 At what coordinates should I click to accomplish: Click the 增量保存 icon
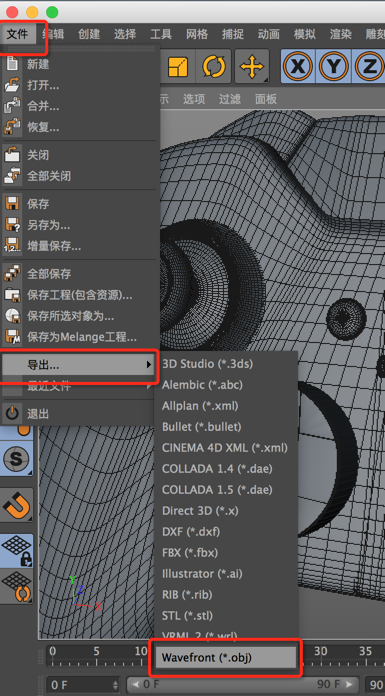tap(12, 246)
